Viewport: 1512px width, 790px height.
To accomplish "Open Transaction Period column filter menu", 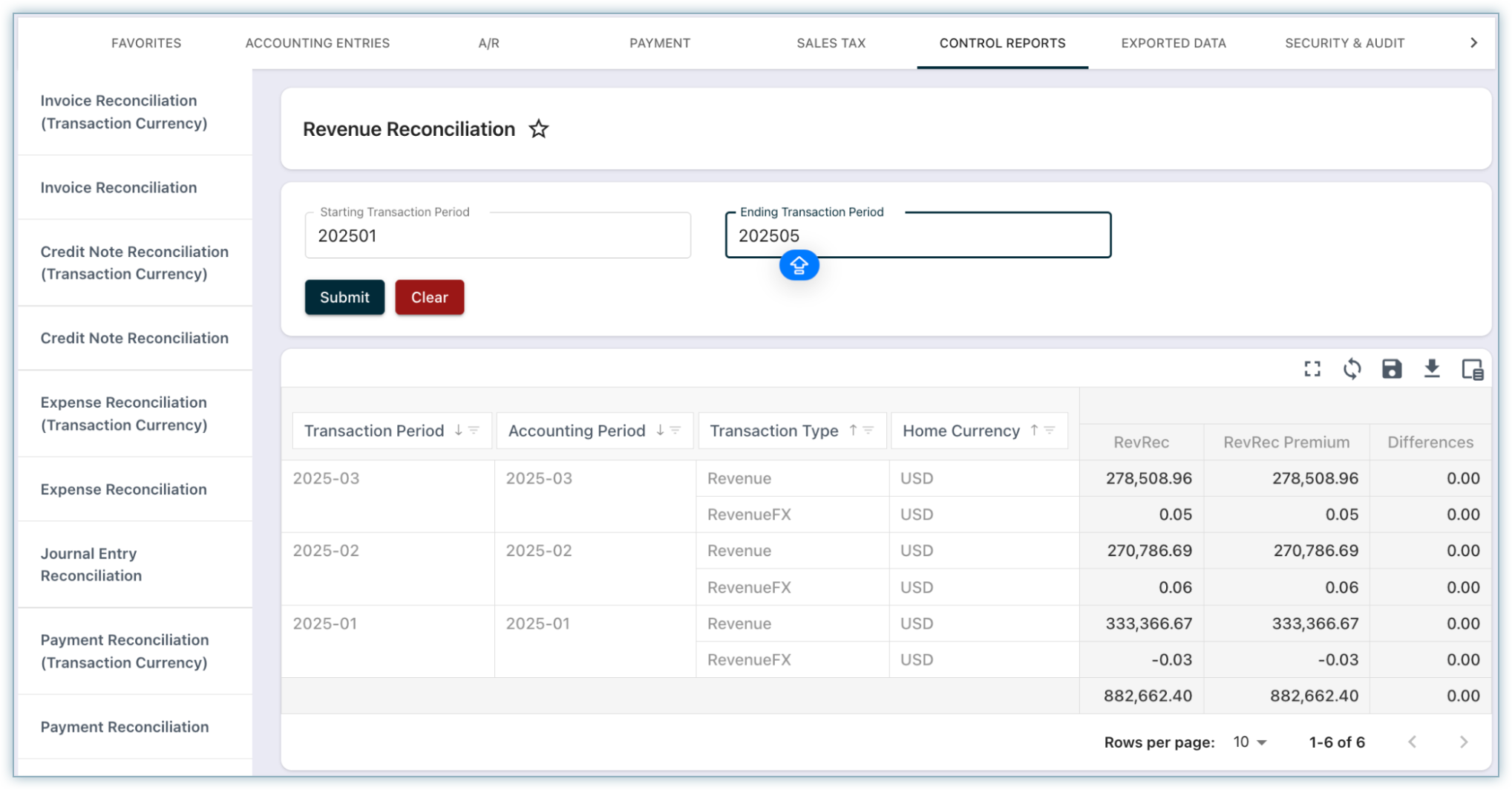I will (474, 431).
